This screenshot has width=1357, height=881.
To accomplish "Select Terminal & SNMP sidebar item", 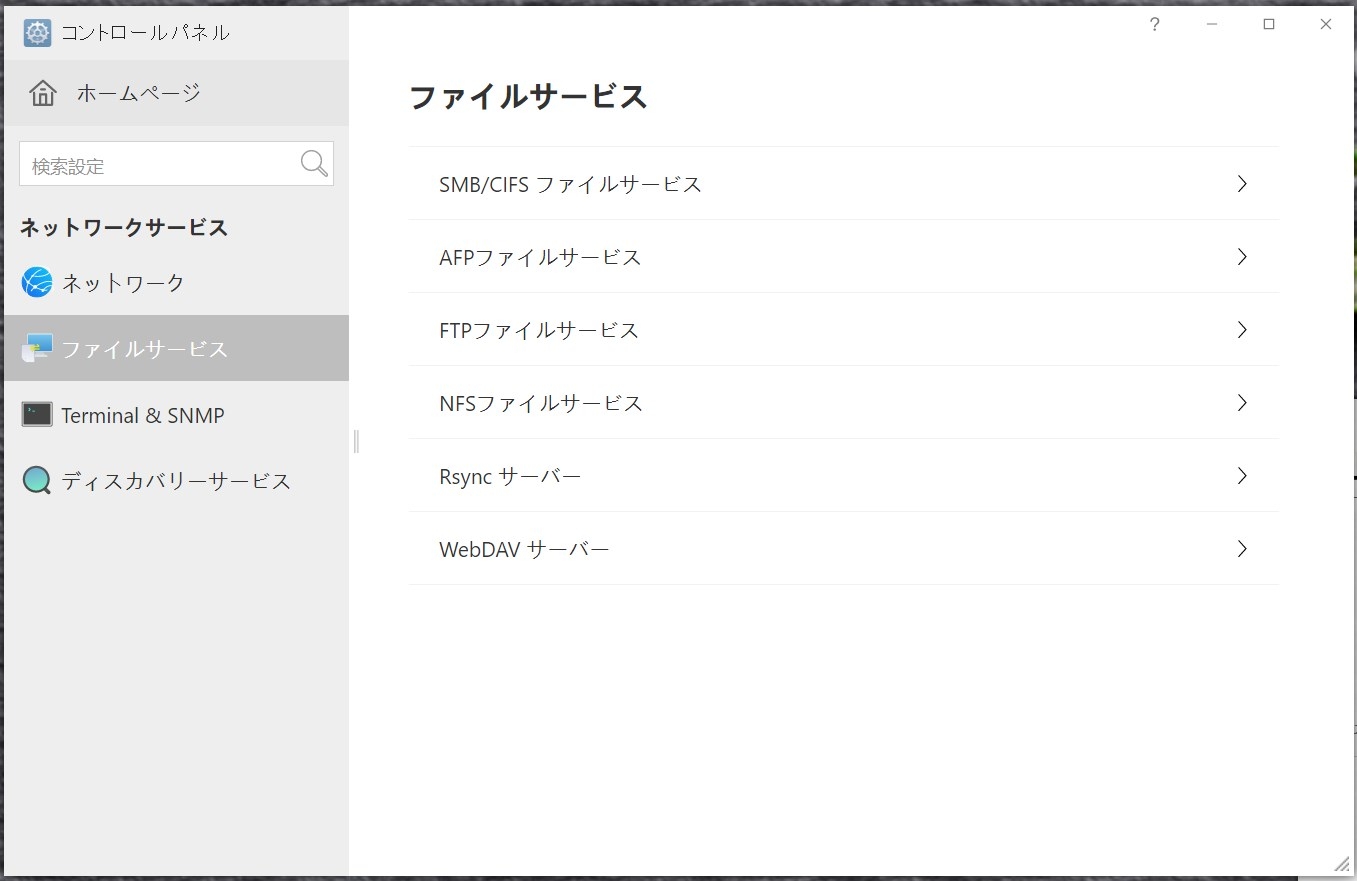I will (142, 415).
